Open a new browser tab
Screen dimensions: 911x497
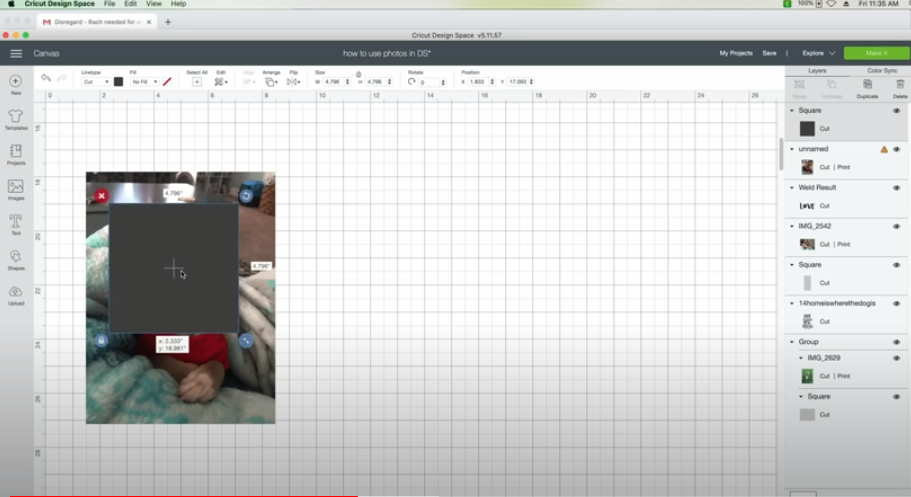[x=168, y=22]
